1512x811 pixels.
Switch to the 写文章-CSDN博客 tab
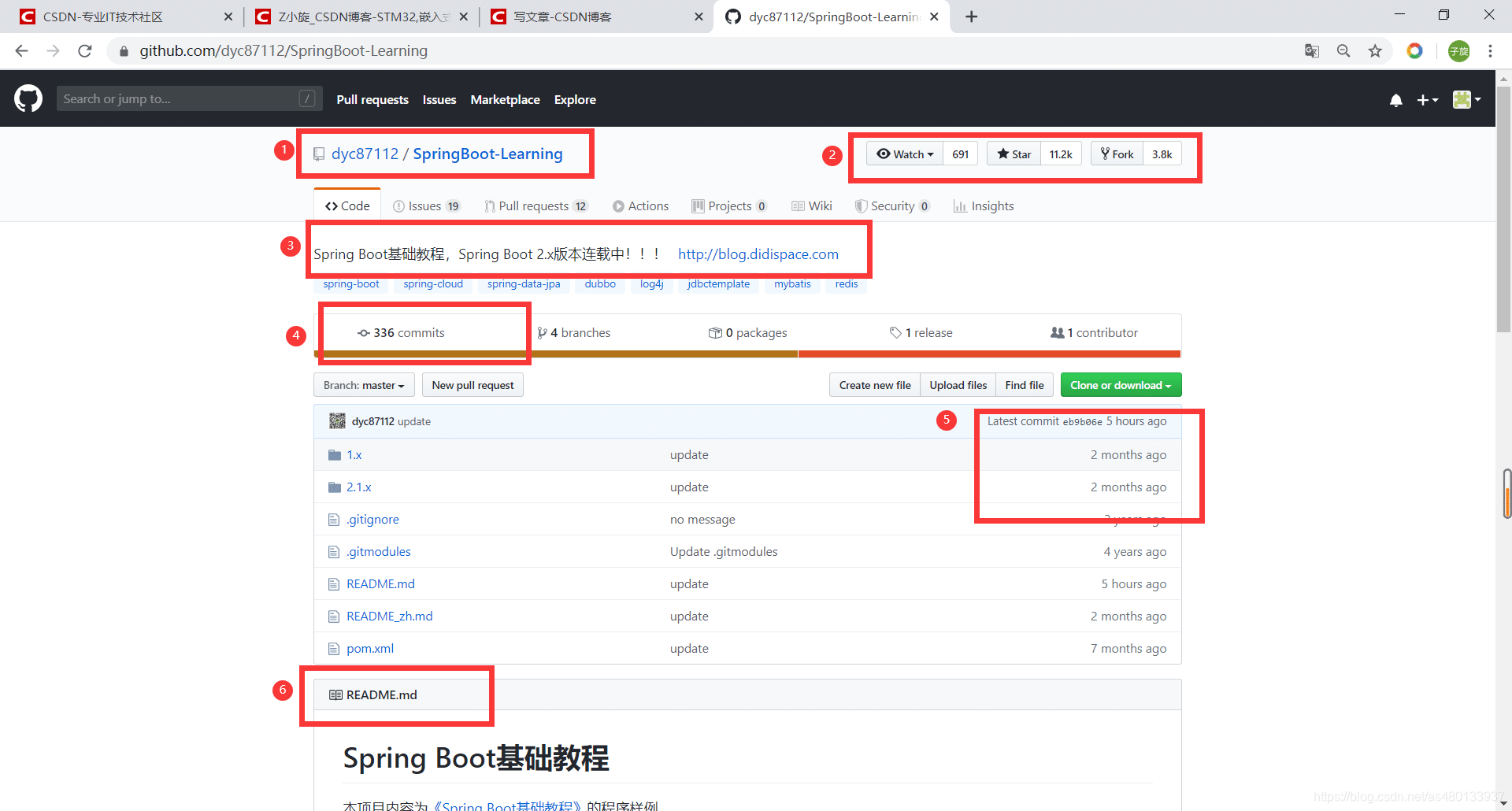(595, 17)
